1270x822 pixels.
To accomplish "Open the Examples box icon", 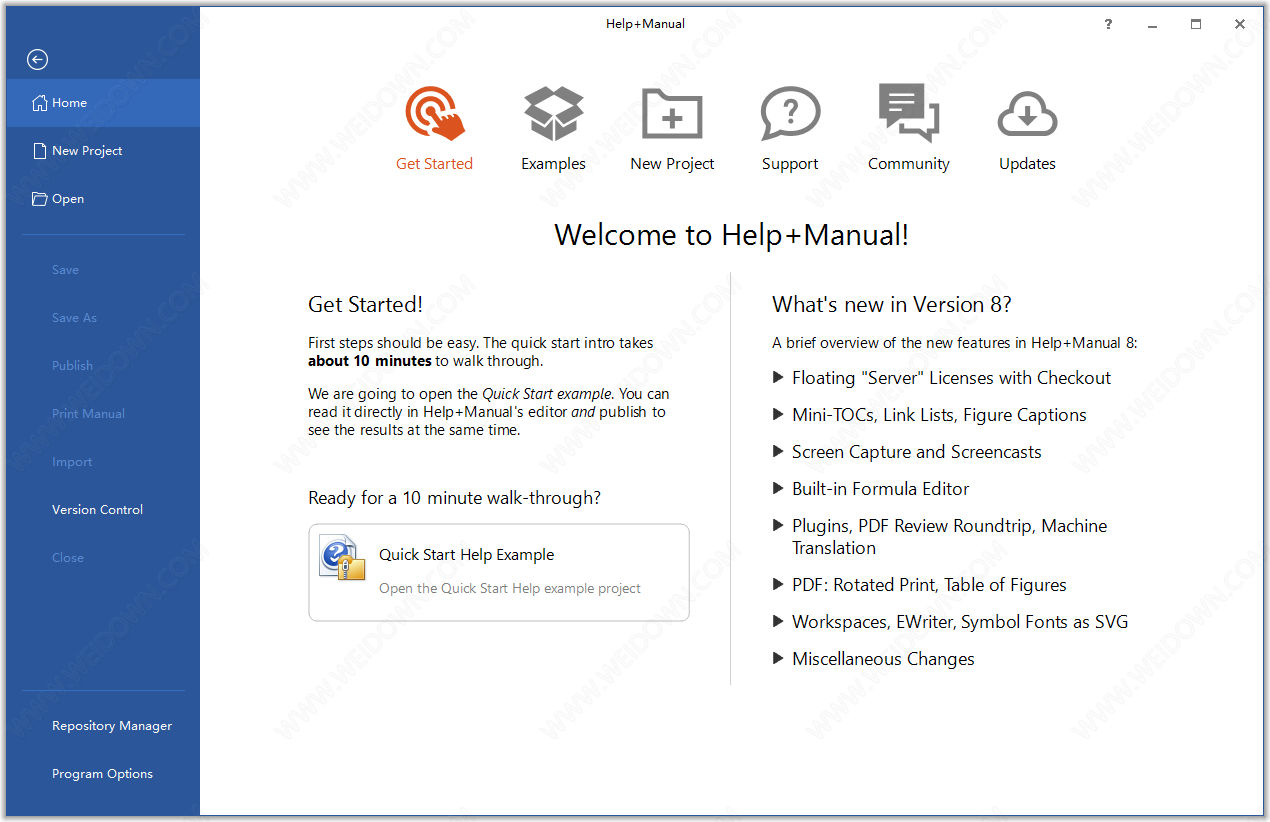I will pos(553,114).
